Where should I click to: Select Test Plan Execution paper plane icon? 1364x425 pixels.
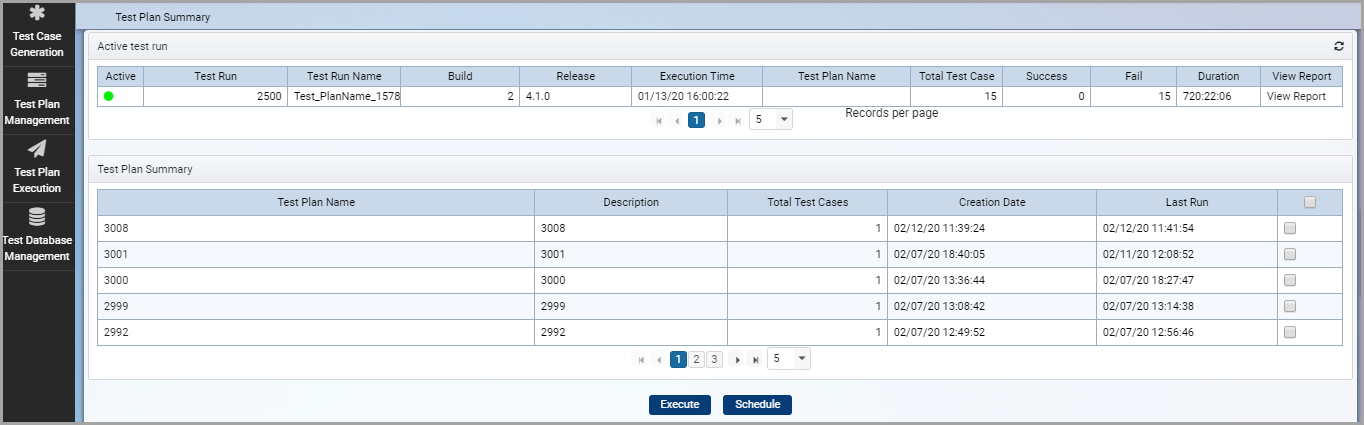37,149
